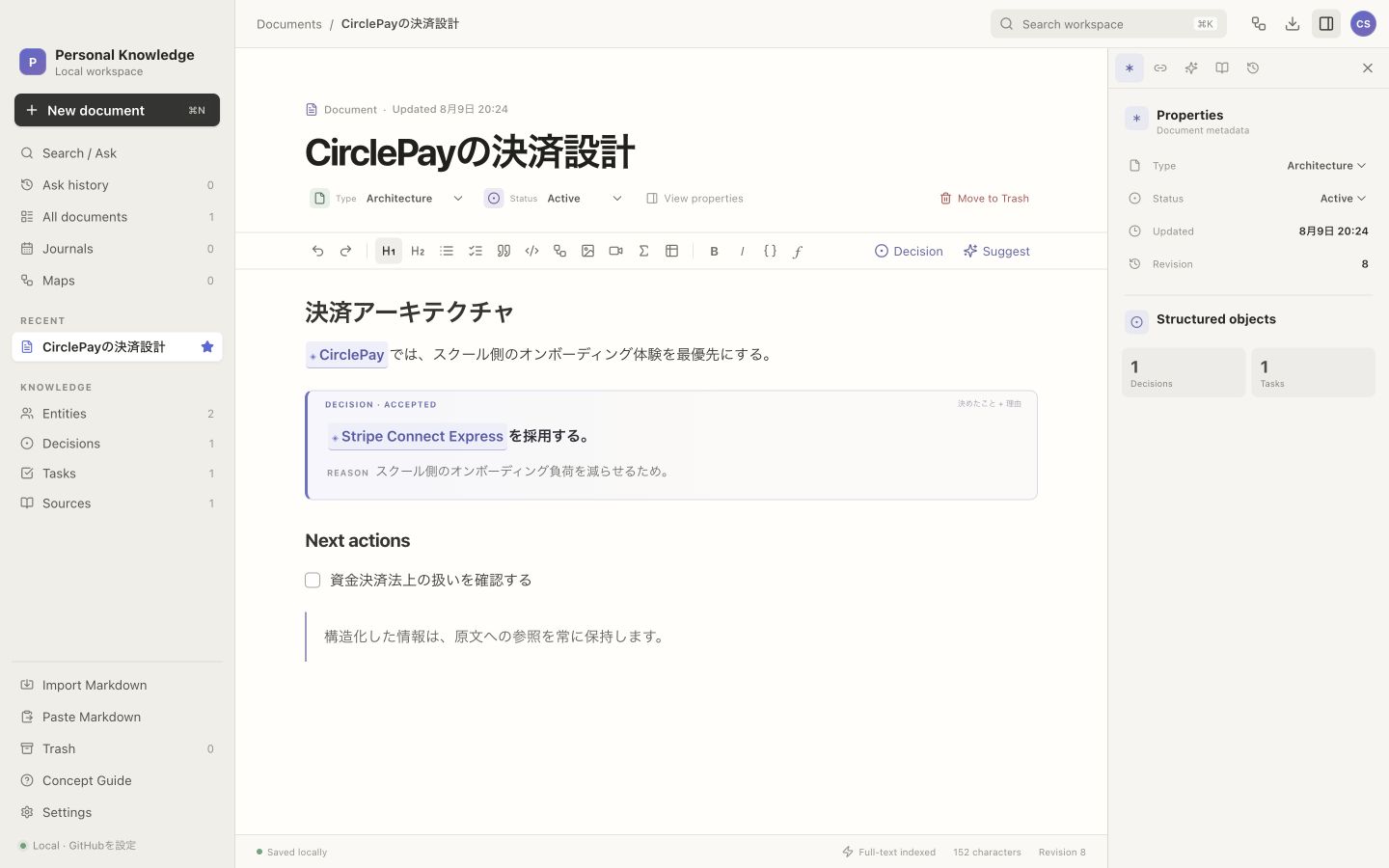Insert a math sigma block

click(x=643, y=251)
